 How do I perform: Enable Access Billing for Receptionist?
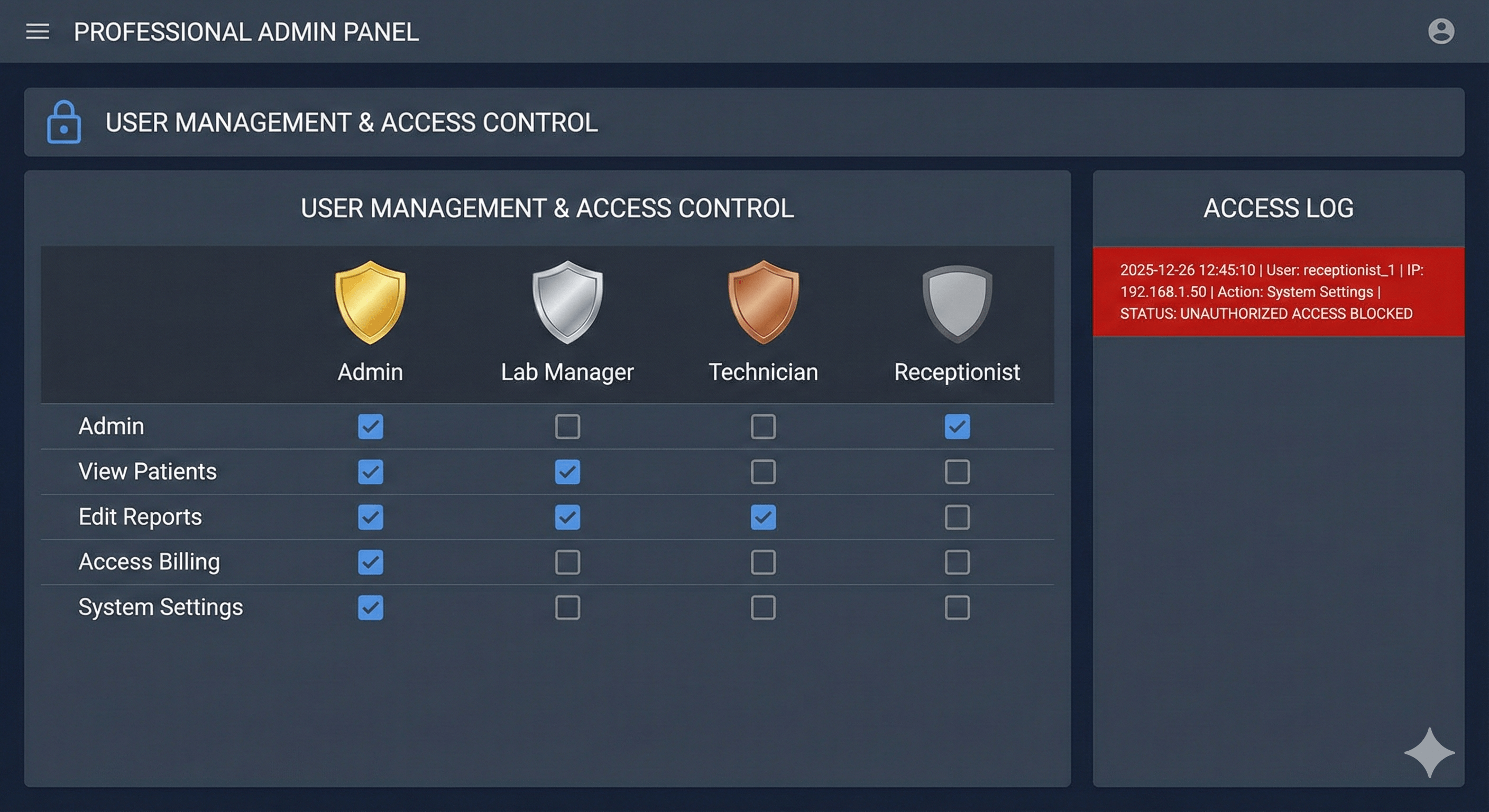(957, 562)
